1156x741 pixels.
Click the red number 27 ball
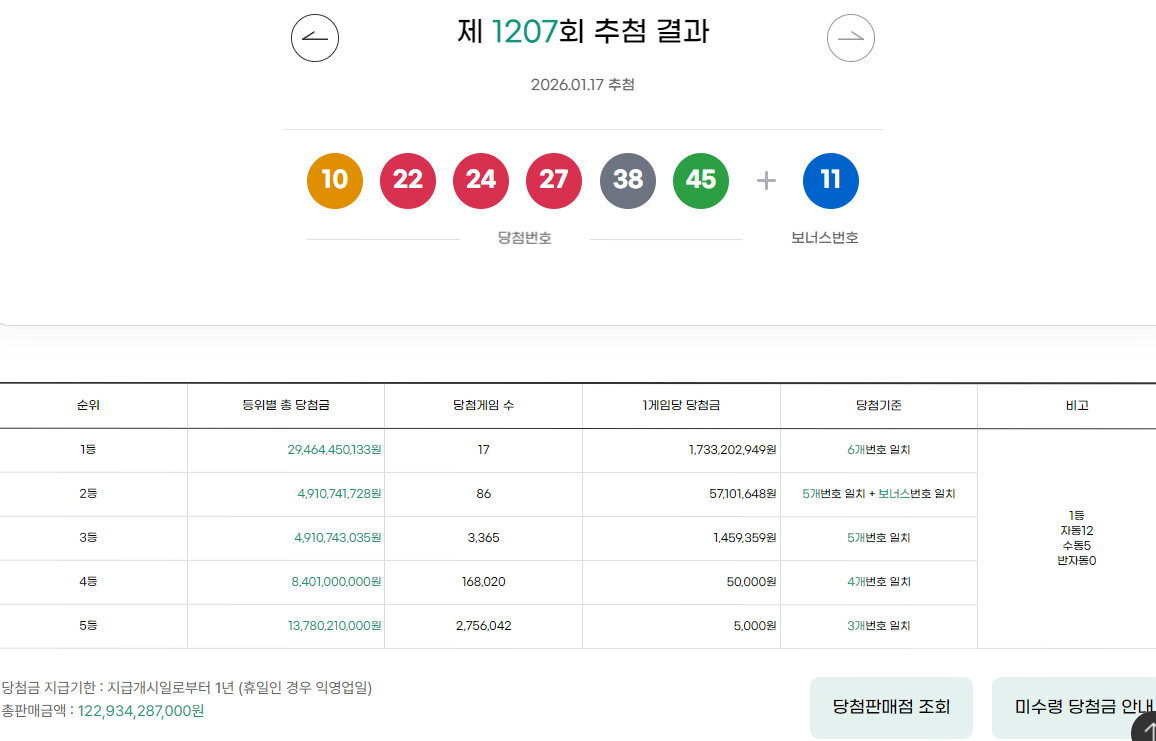(x=553, y=180)
